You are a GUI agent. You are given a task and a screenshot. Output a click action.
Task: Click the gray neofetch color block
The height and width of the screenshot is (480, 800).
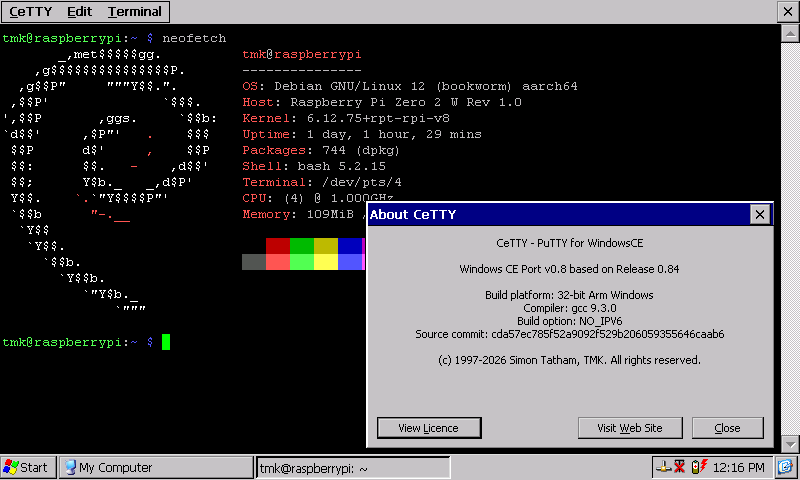point(254,262)
